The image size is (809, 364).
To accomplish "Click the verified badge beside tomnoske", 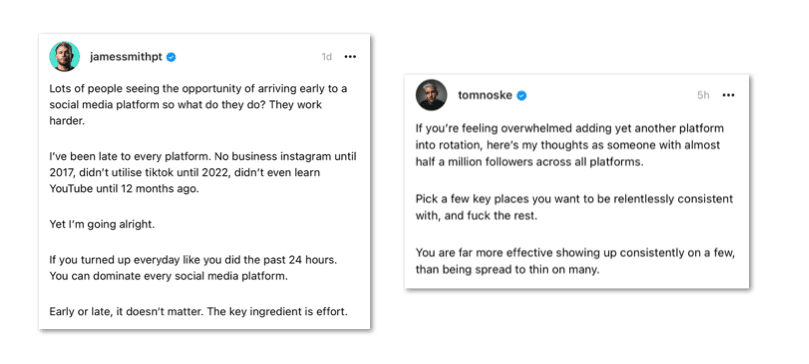I will tap(522, 95).
